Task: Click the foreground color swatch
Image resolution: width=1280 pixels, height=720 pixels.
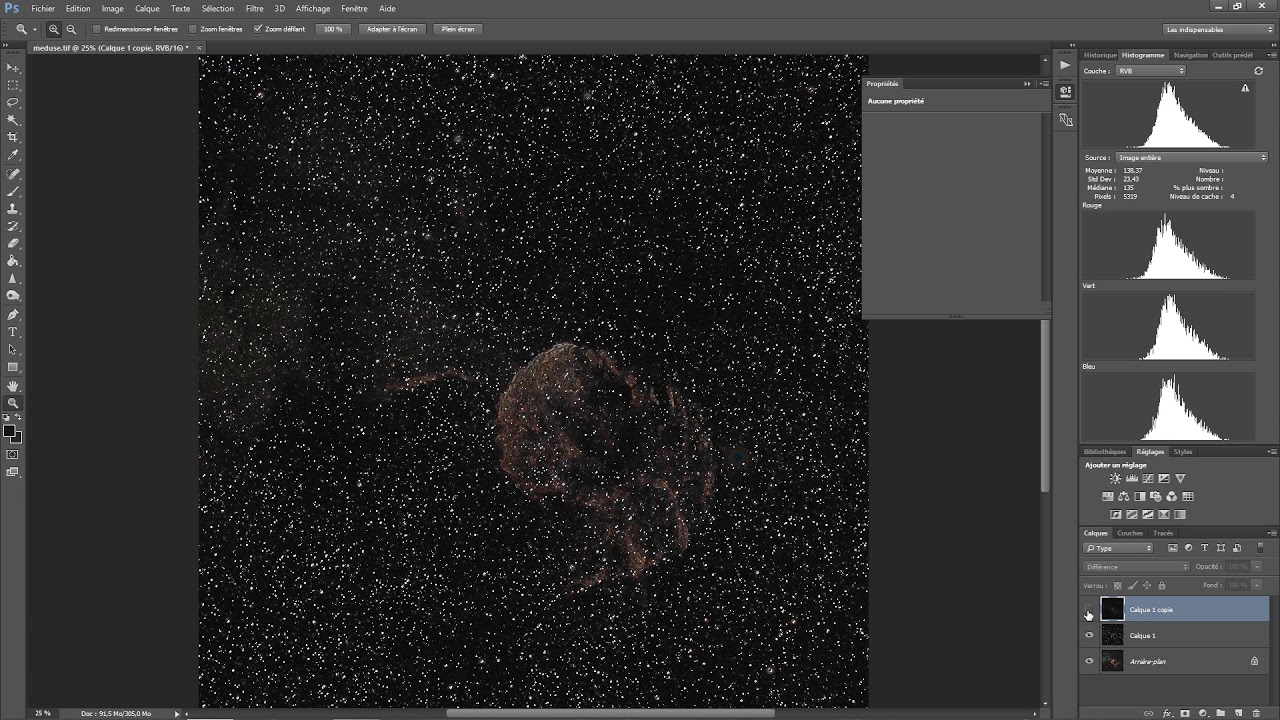Action: (x=9, y=431)
